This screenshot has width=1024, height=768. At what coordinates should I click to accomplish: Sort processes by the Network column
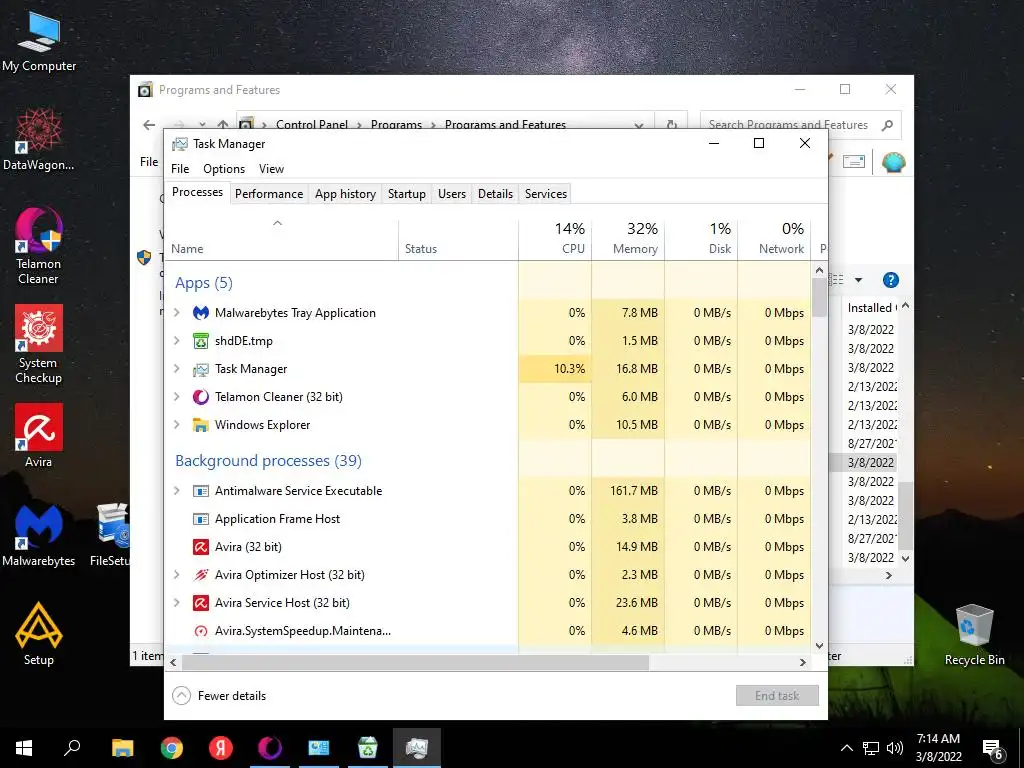coord(775,238)
